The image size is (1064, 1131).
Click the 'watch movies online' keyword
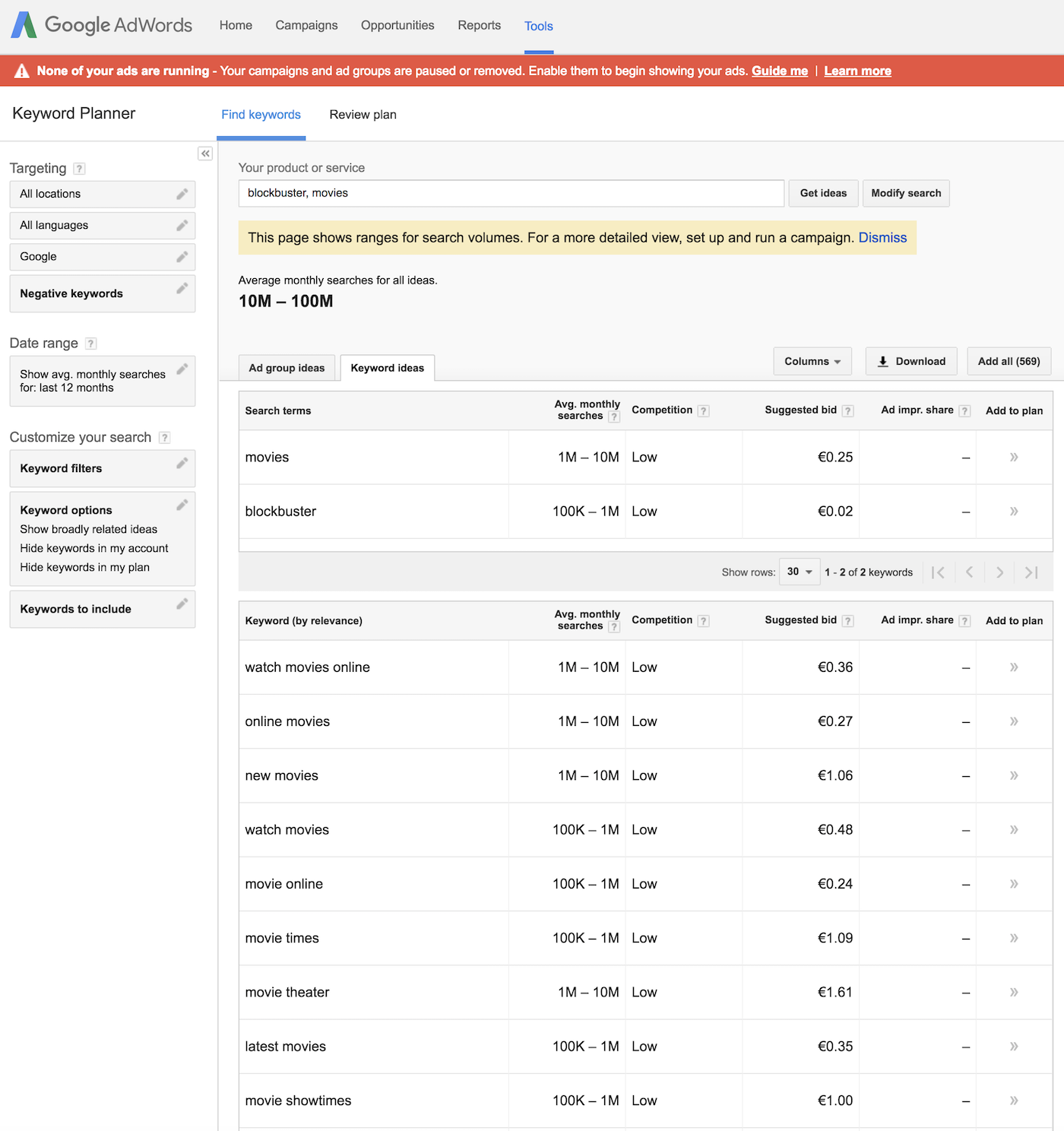307,667
